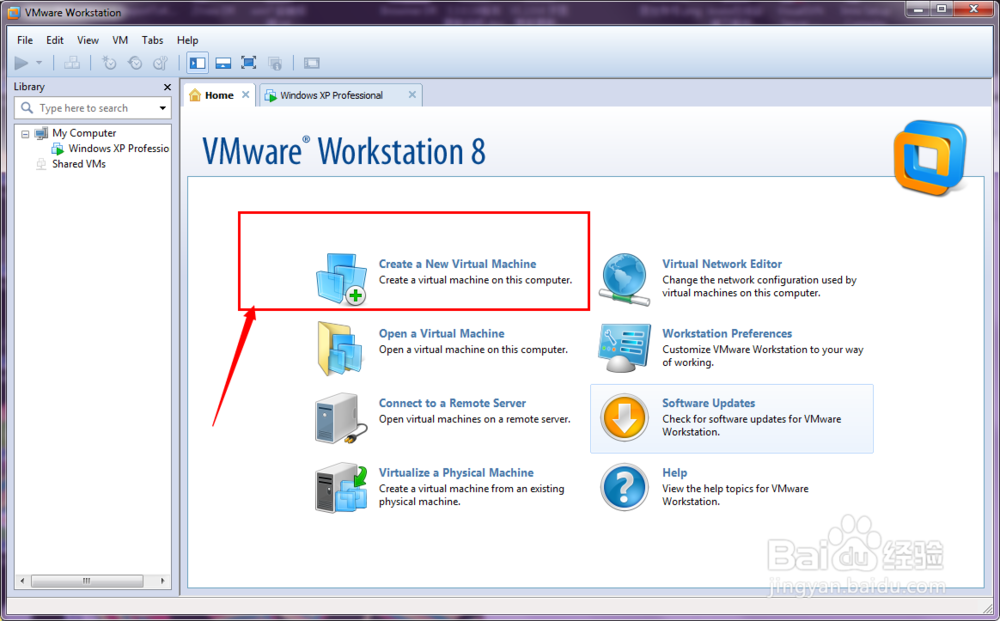Click the Create a New Virtual Machine icon
The height and width of the screenshot is (621, 1000).
point(341,279)
